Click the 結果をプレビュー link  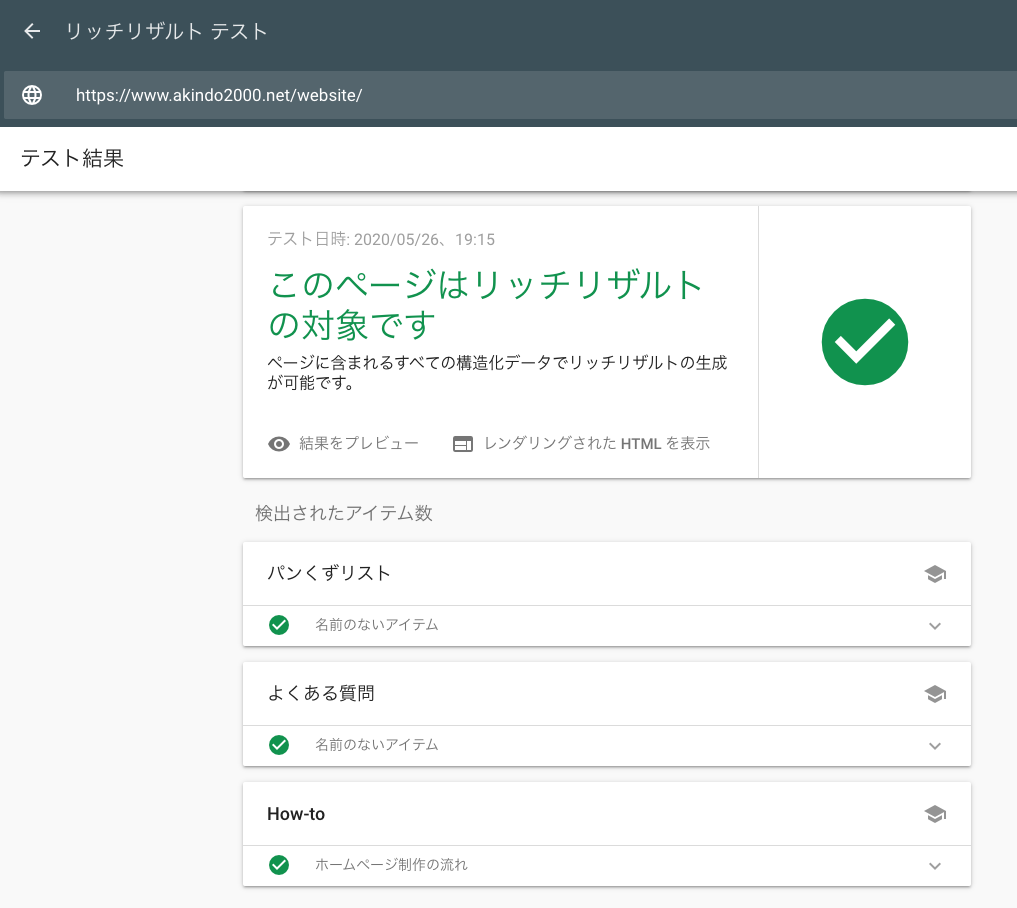(358, 443)
